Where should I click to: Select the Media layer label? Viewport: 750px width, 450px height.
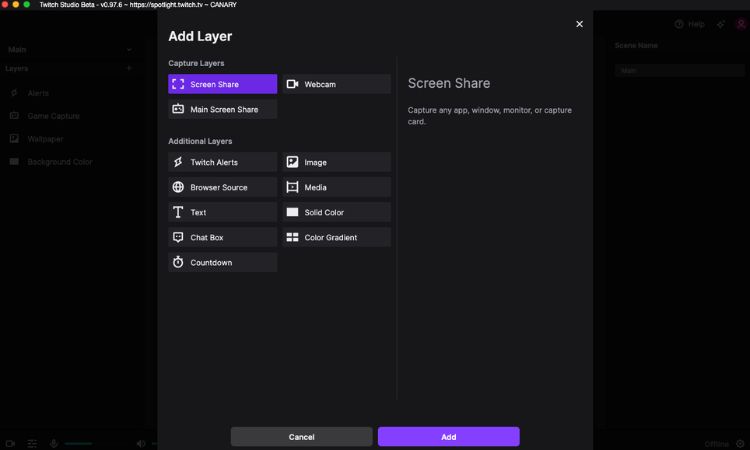pyautogui.click(x=316, y=187)
